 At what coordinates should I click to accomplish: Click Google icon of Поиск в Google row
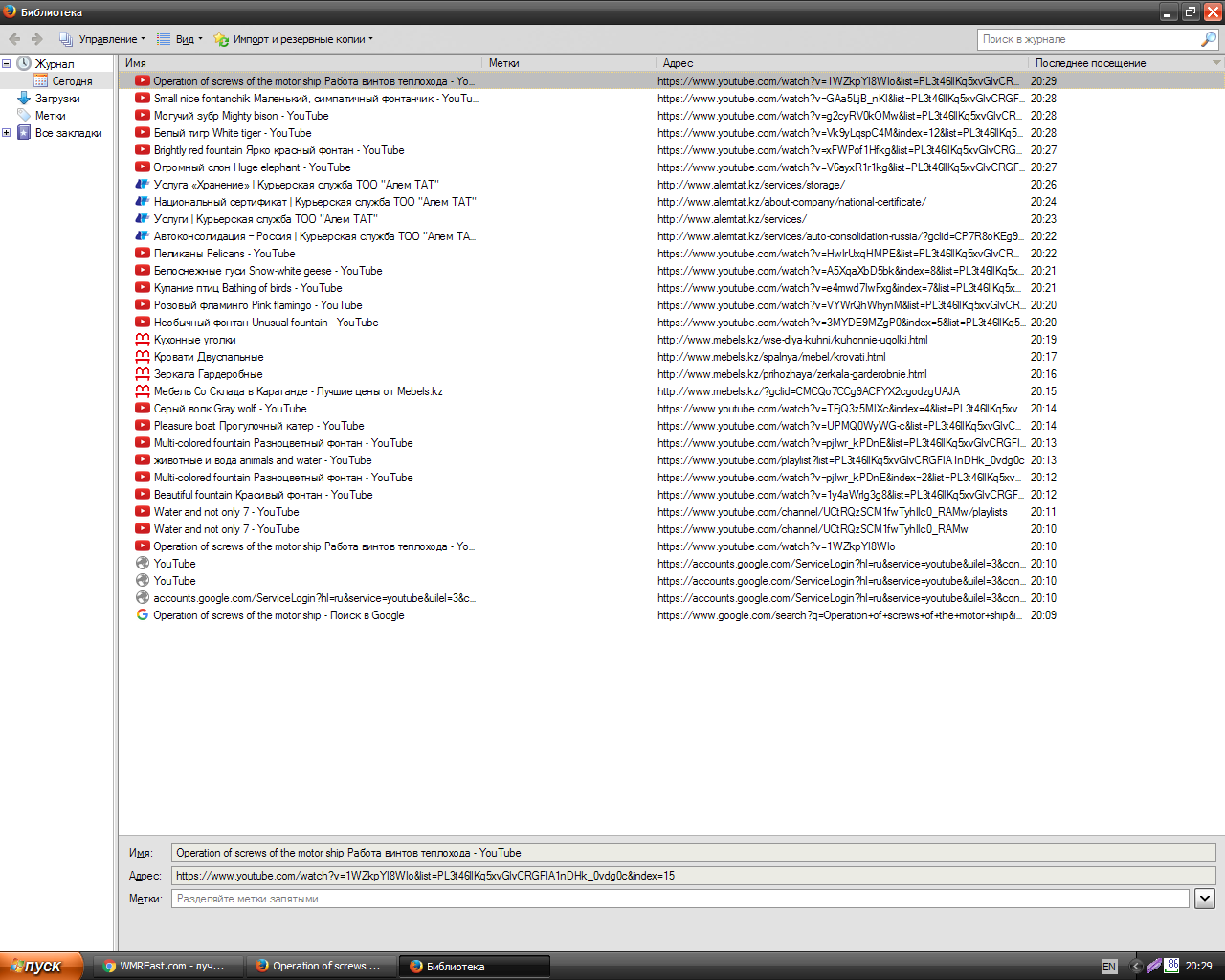point(143,615)
